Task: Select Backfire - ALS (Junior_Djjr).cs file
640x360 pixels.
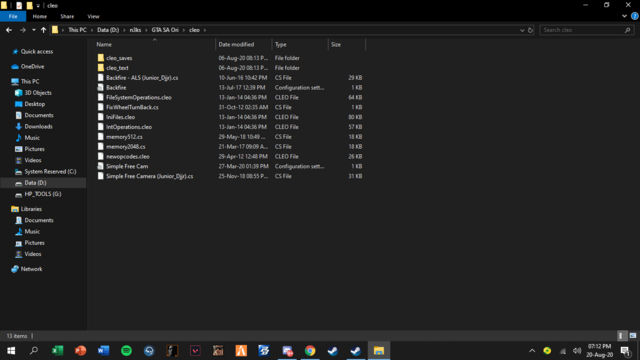Action: pos(142,78)
